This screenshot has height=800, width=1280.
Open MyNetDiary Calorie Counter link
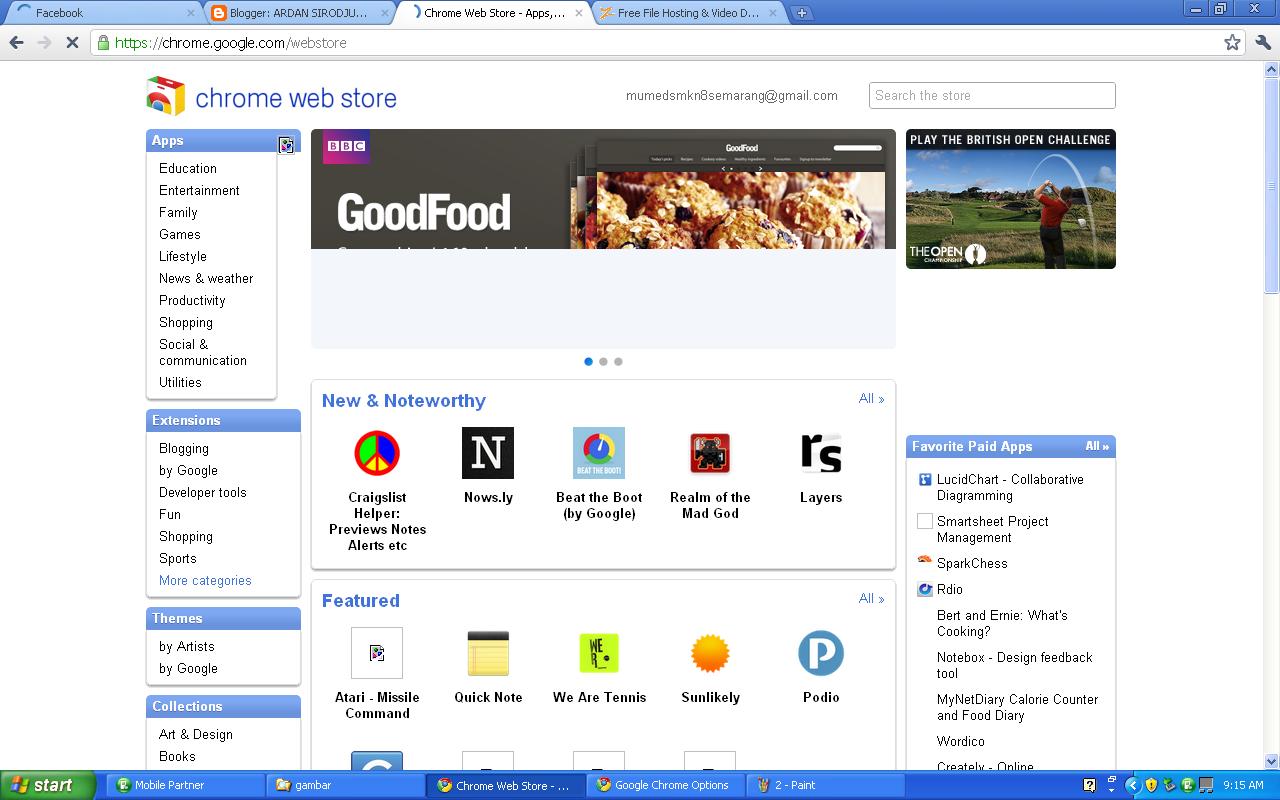(x=1018, y=707)
